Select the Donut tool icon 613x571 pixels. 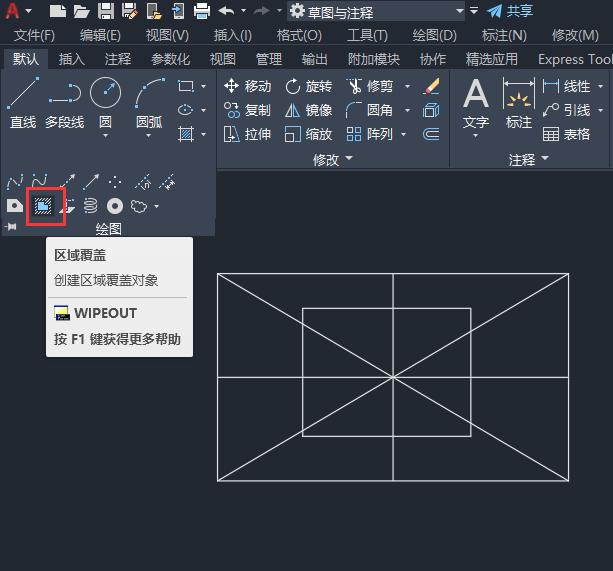click(115, 206)
